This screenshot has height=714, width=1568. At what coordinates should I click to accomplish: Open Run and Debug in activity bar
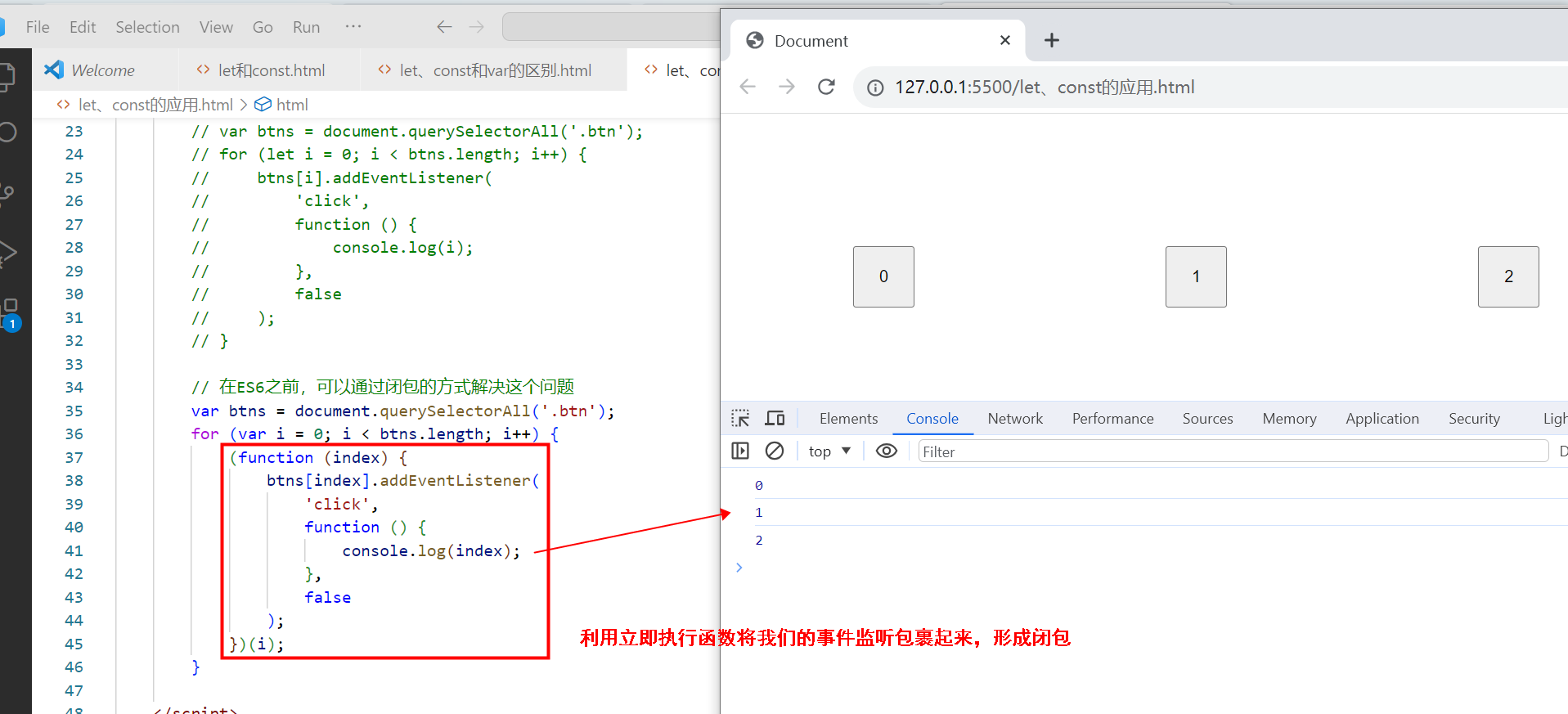[x=8, y=254]
